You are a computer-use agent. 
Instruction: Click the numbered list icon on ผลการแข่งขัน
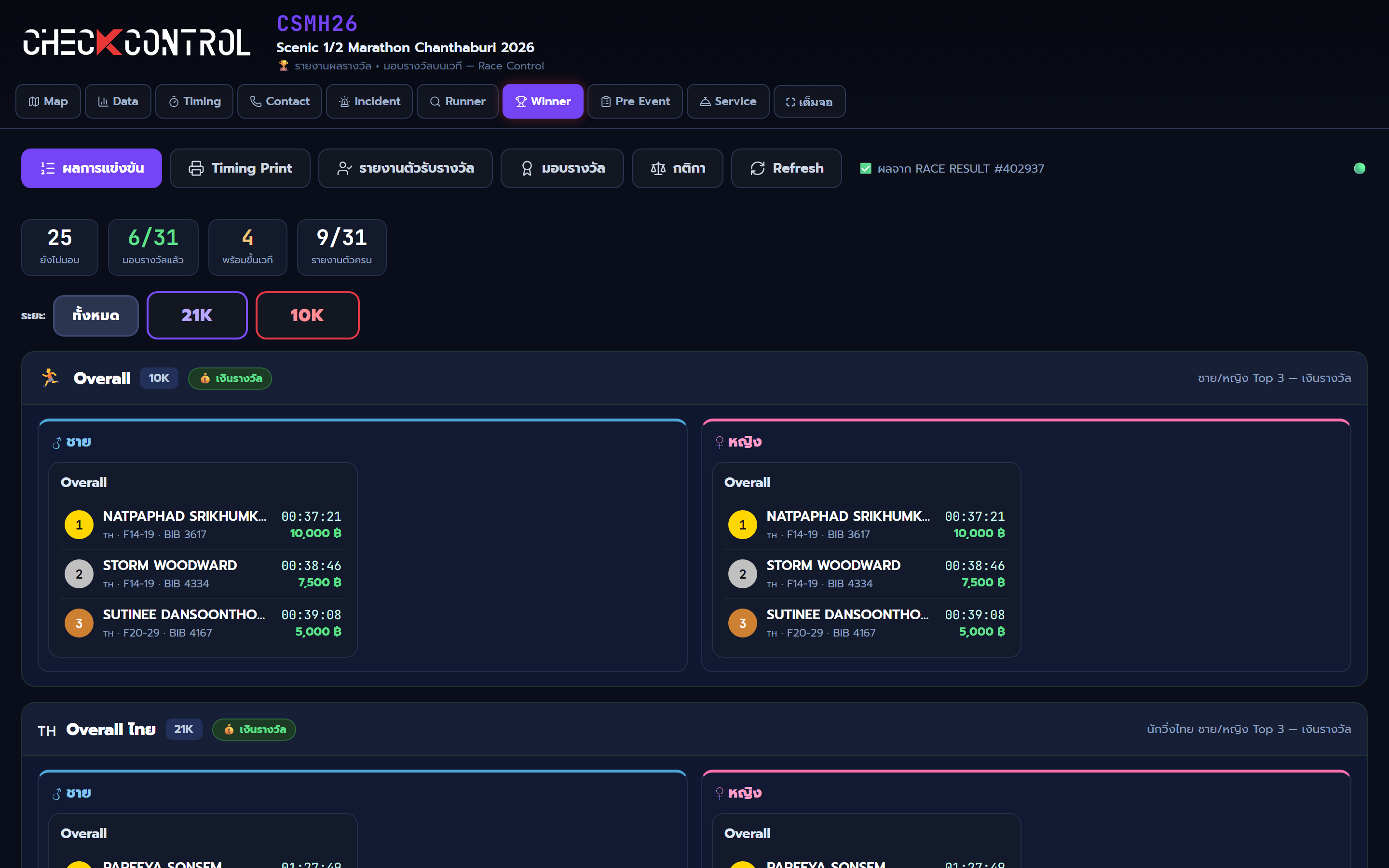pos(48,168)
